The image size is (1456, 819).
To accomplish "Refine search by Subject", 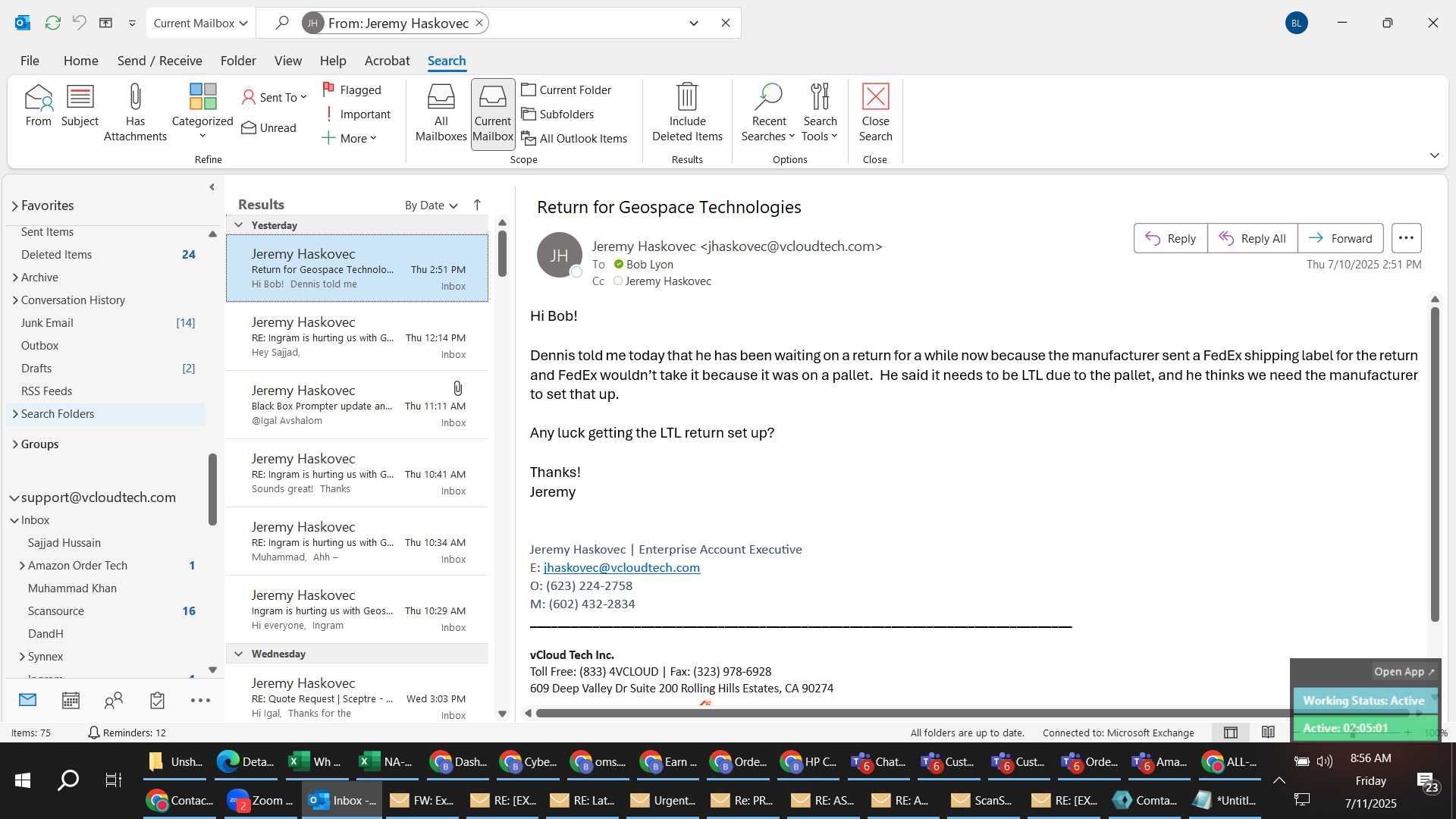I will pos(80,105).
